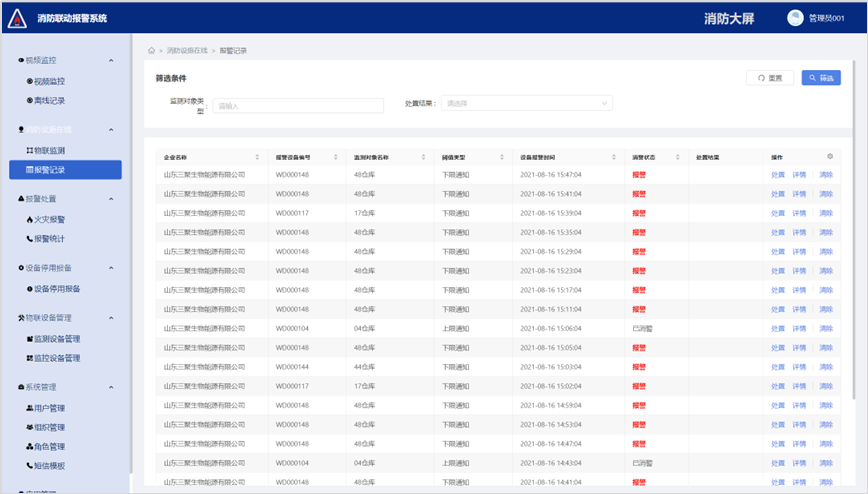Sort by 阈值类型 column arrows
The width and height of the screenshot is (868, 494).
(502, 157)
